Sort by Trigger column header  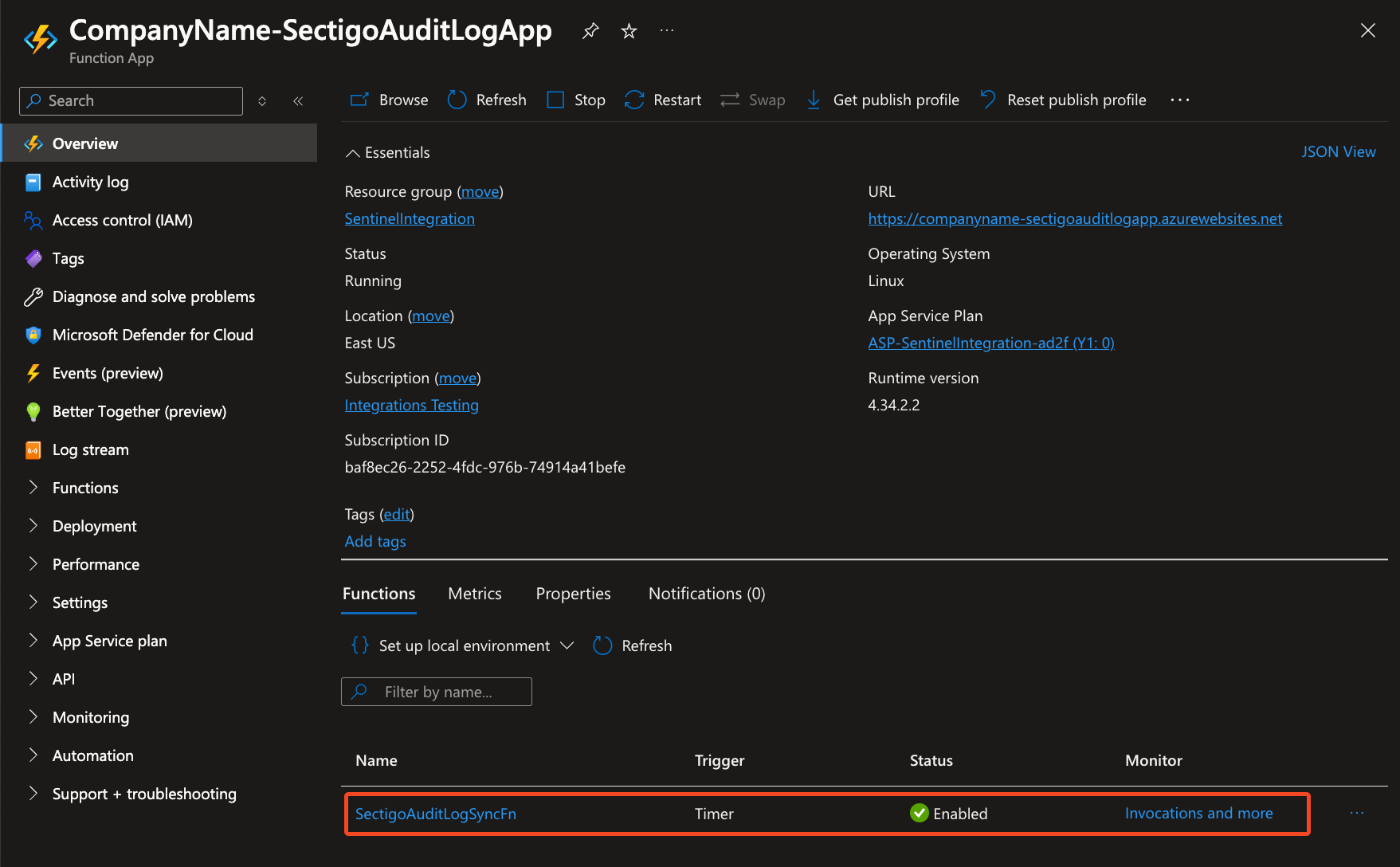pos(720,760)
